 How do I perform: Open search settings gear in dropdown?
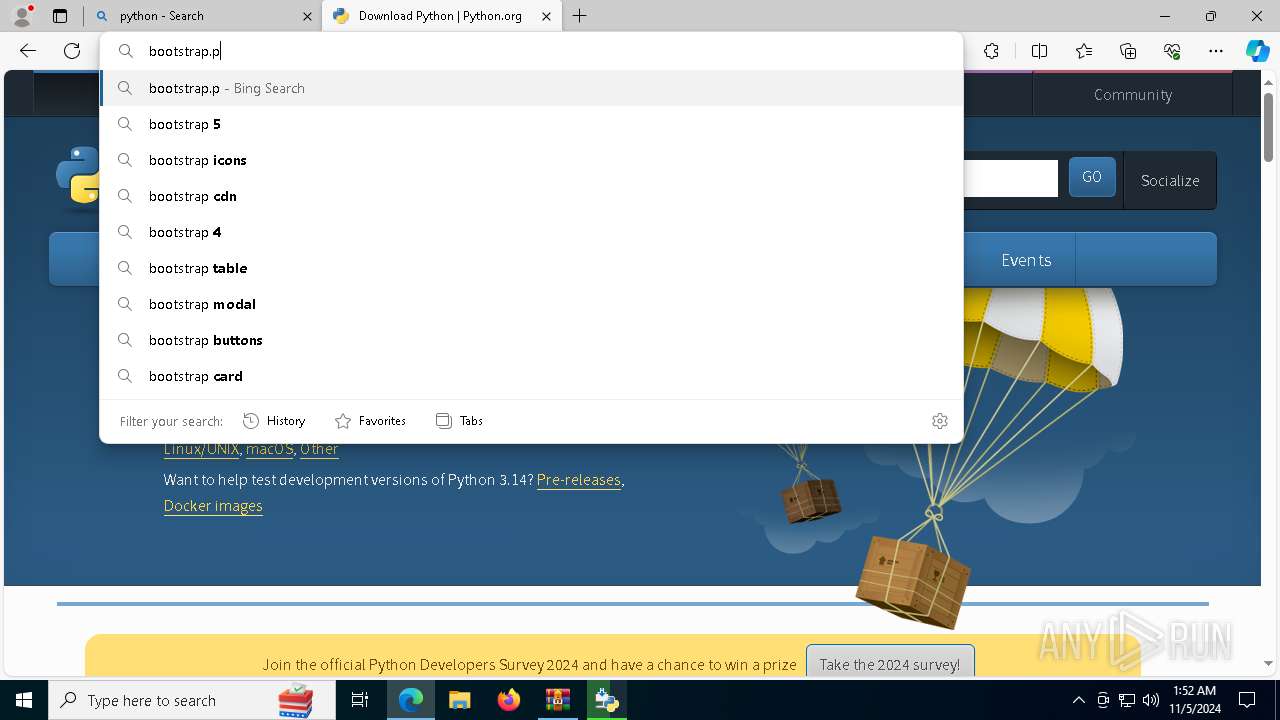click(940, 421)
